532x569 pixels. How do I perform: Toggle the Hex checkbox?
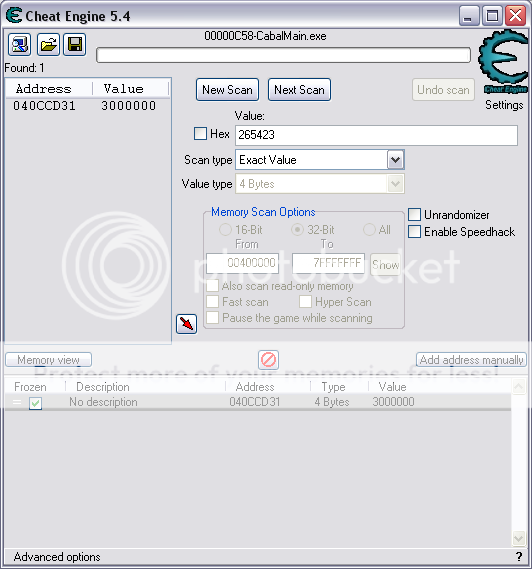point(200,134)
